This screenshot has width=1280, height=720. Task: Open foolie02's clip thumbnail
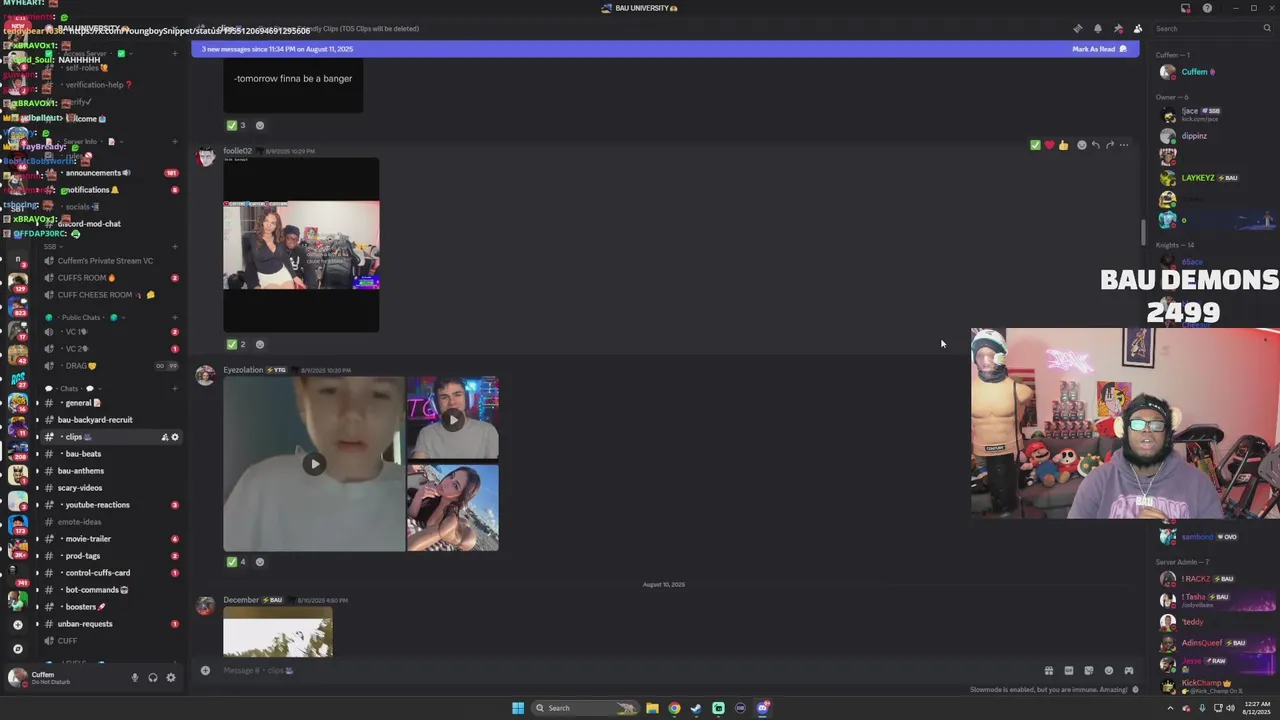coord(301,245)
